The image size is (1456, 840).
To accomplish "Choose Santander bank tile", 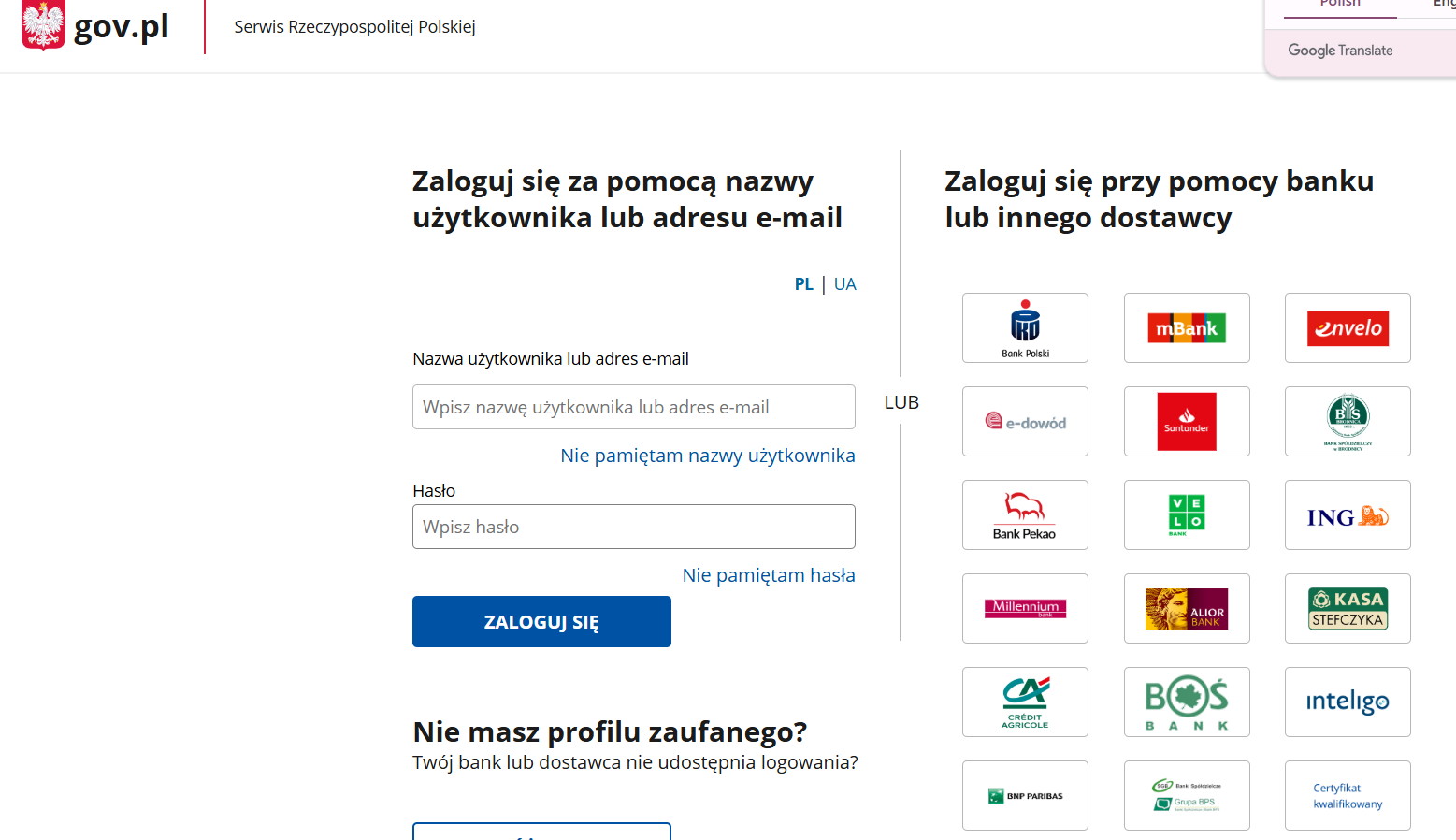I will click(x=1187, y=421).
